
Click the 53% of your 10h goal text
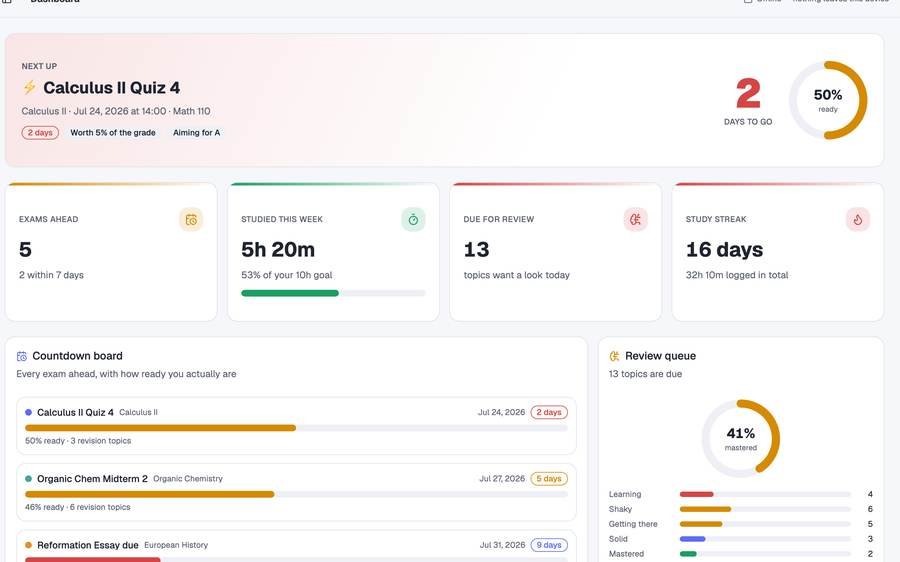pyautogui.click(x=286, y=275)
